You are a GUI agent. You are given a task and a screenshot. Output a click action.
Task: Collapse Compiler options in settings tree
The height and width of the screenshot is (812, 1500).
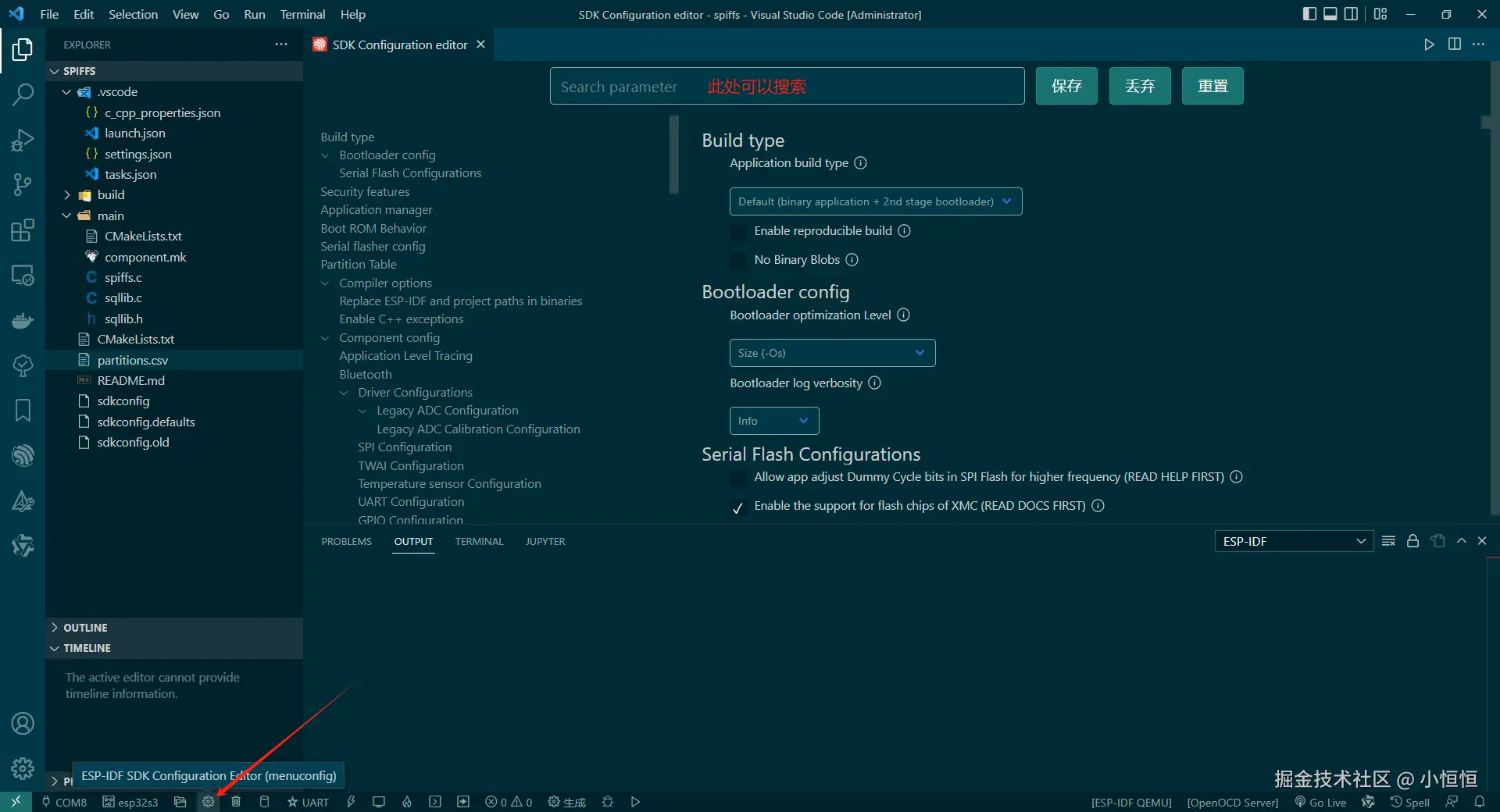[325, 283]
